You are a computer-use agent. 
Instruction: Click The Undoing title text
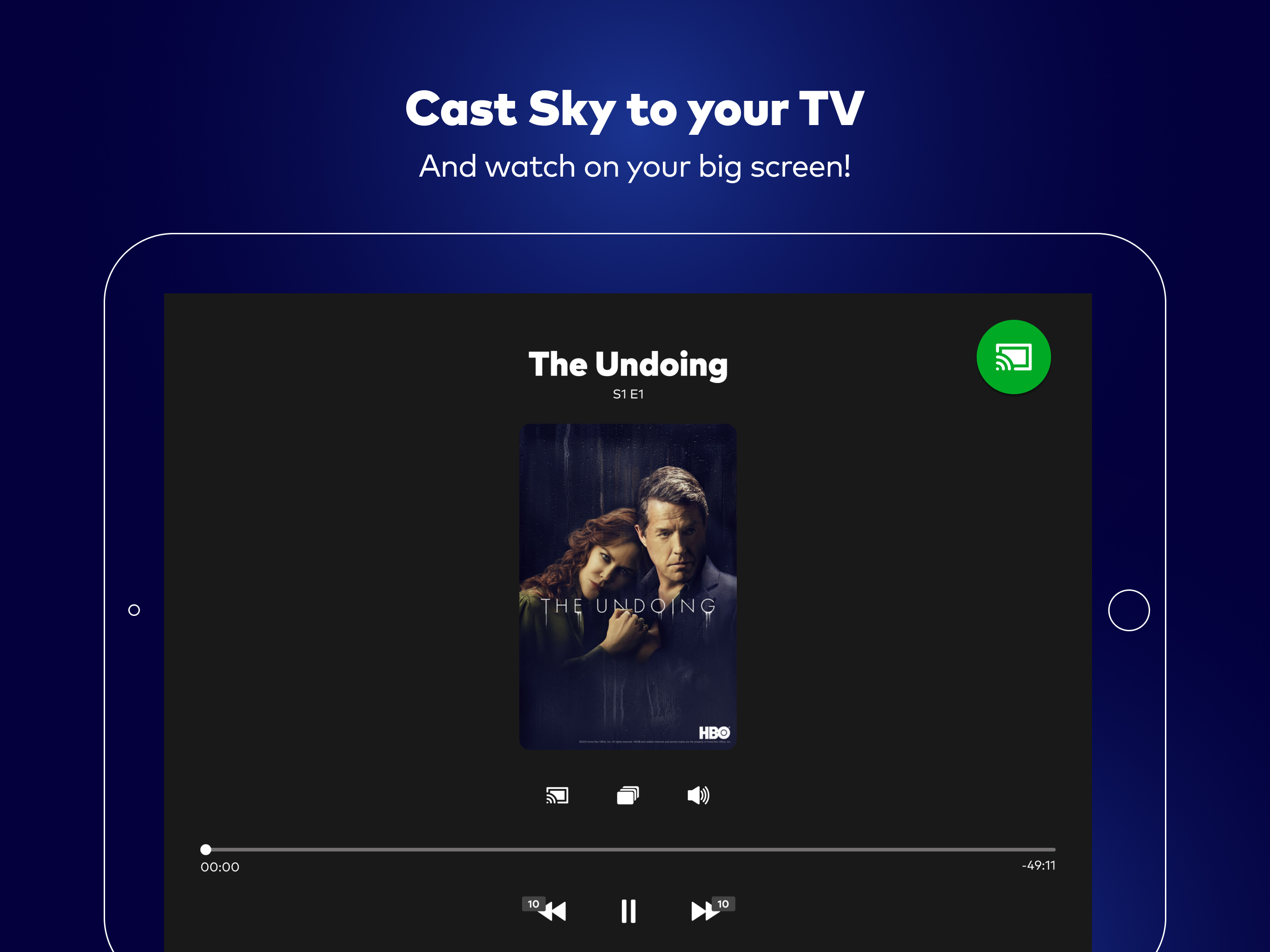[x=628, y=365]
